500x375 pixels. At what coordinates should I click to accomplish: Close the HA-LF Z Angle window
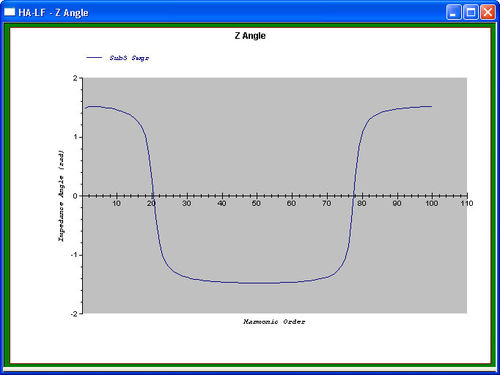(488, 13)
